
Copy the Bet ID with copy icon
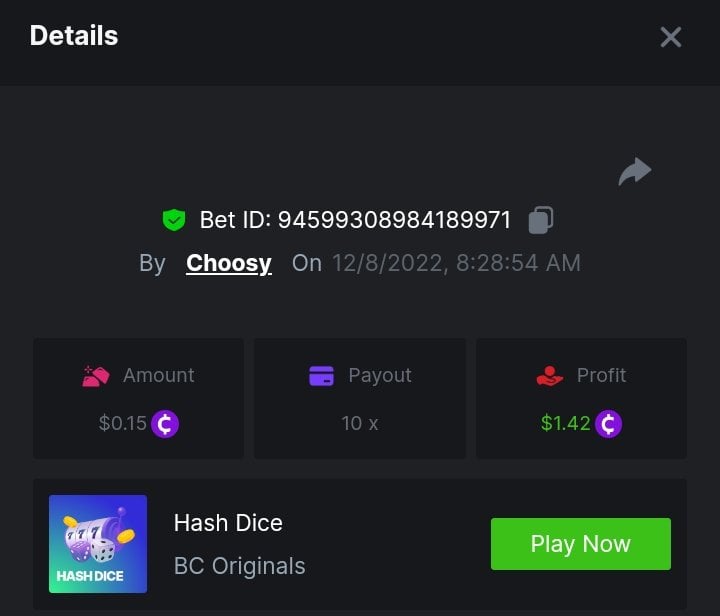tap(540, 219)
